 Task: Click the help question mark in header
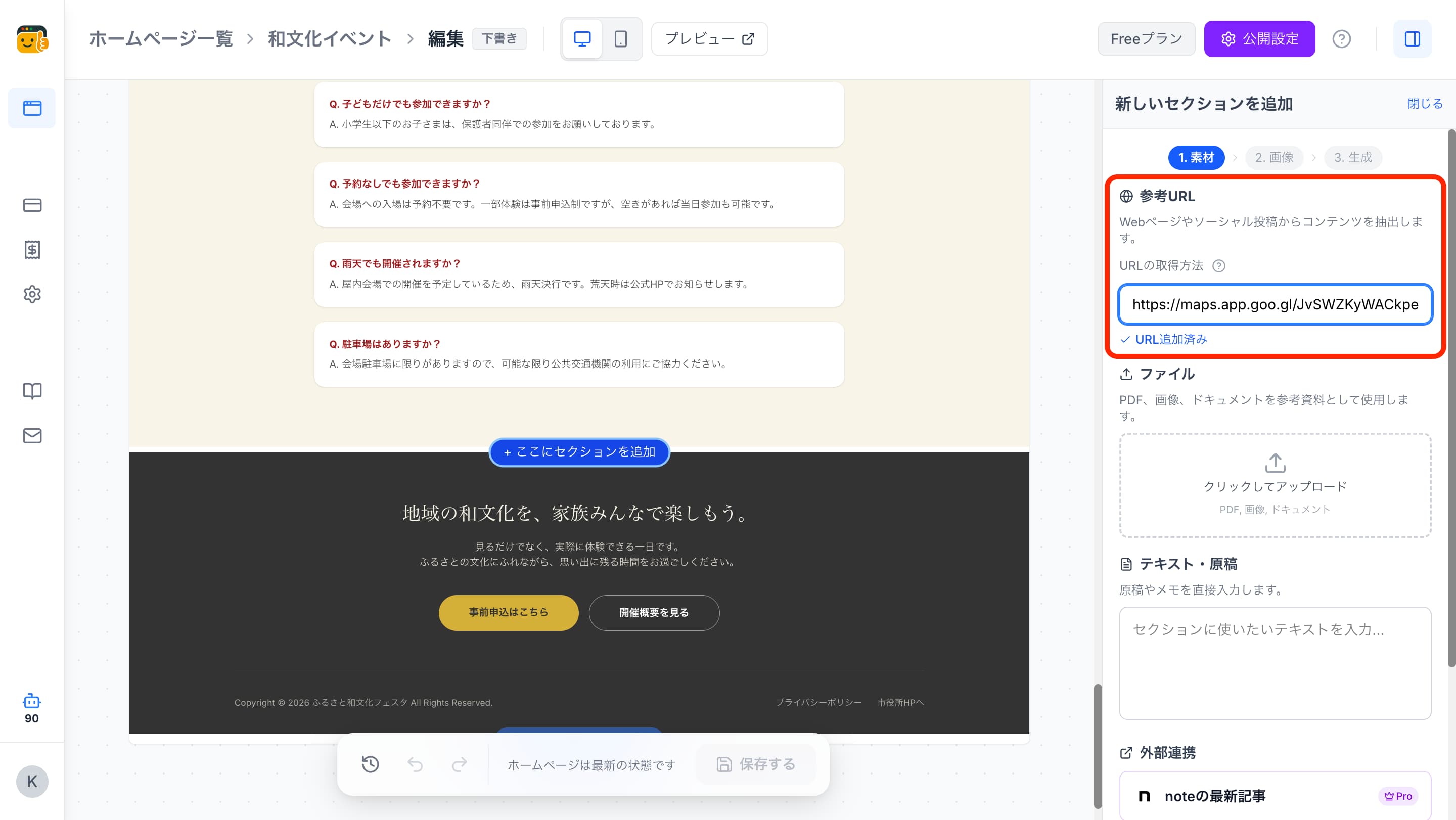1341,39
